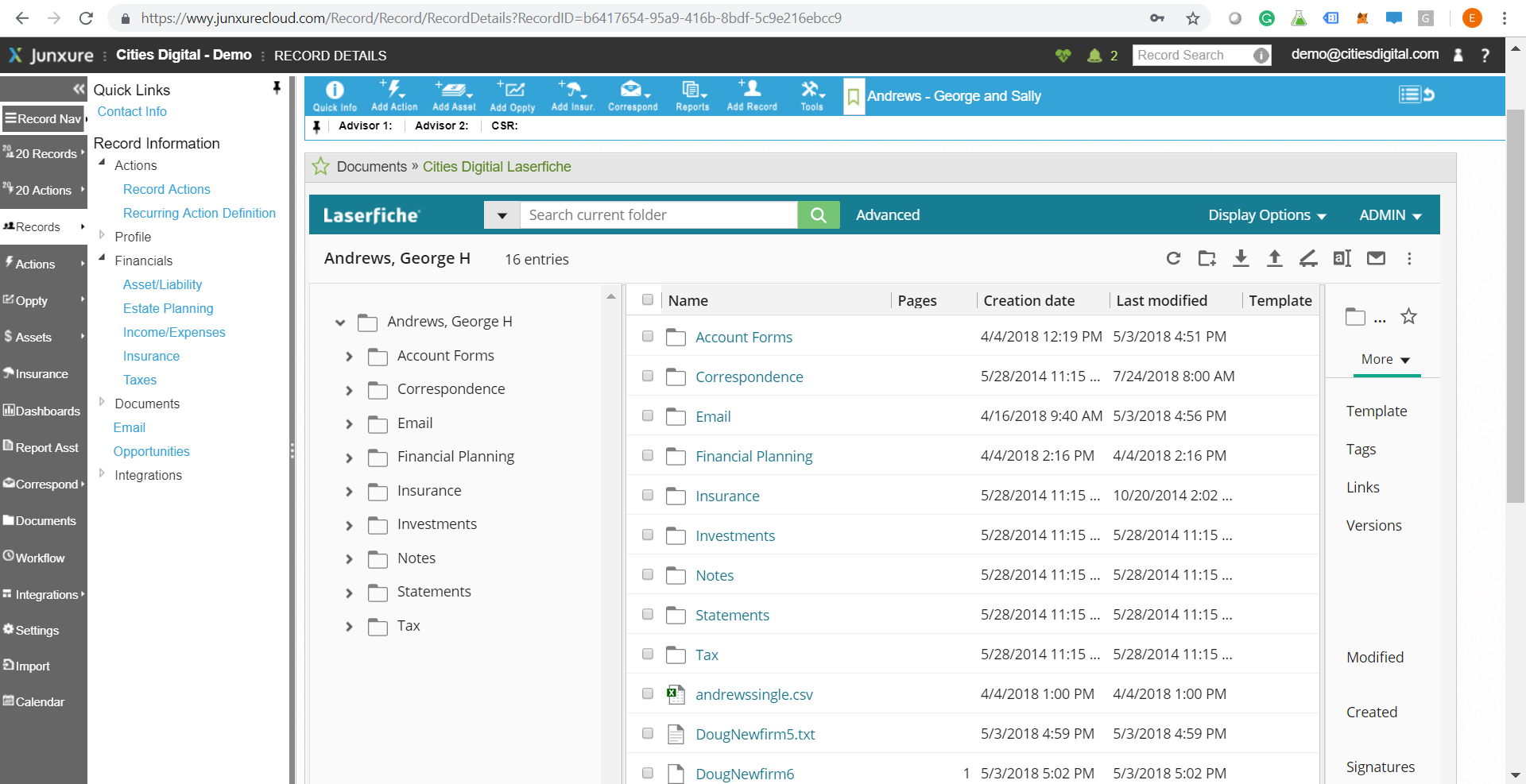Click the Laserfiche new folder icon
The image size is (1526, 784).
click(x=1207, y=258)
